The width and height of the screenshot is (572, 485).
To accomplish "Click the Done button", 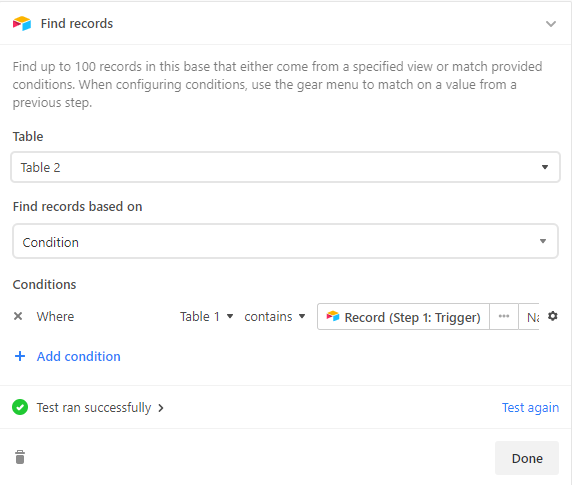I will (x=527, y=458).
